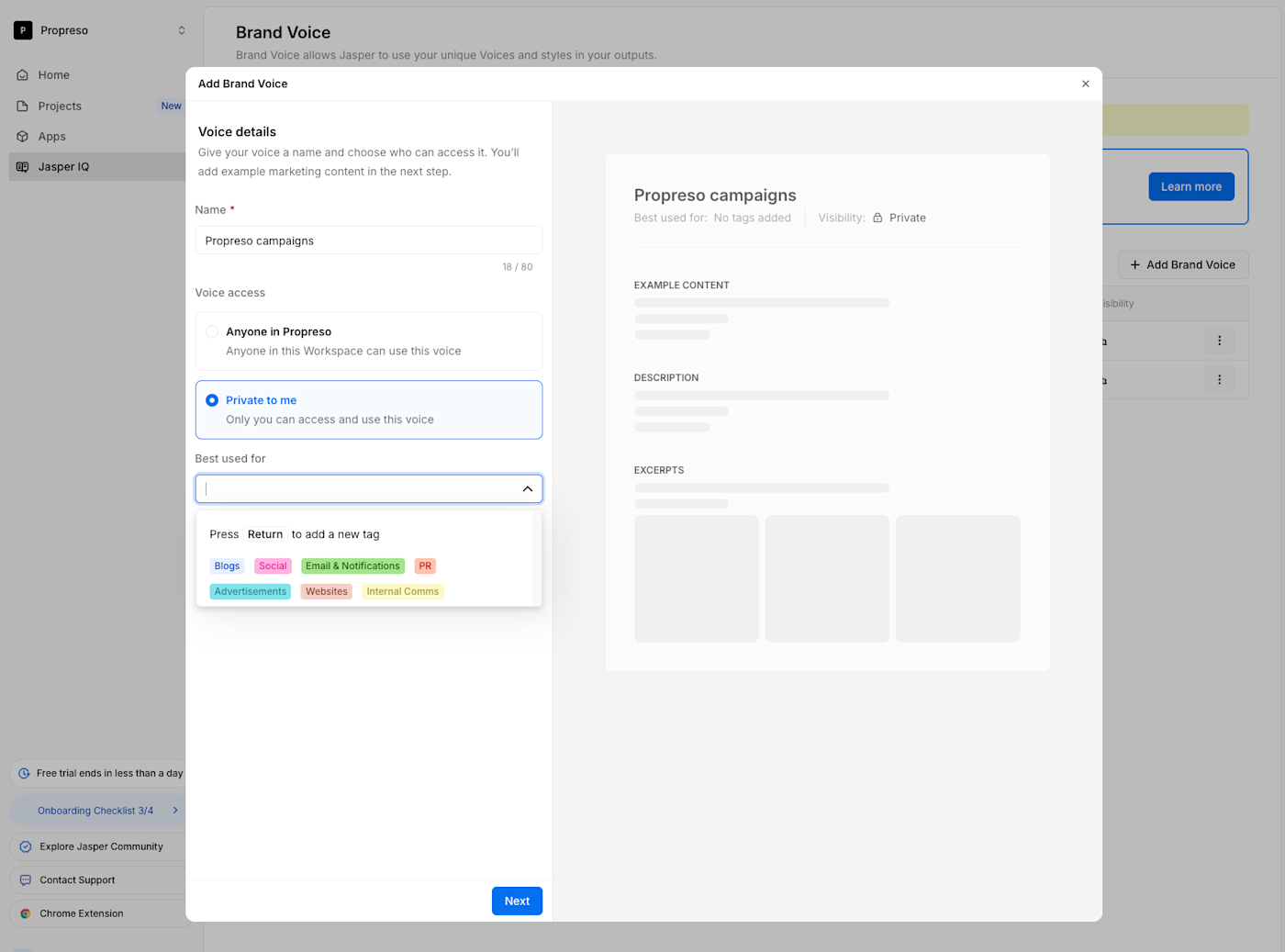The height and width of the screenshot is (952, 1285).
Task: Choose the Blogs tag
Action: [x=227, y=566]
